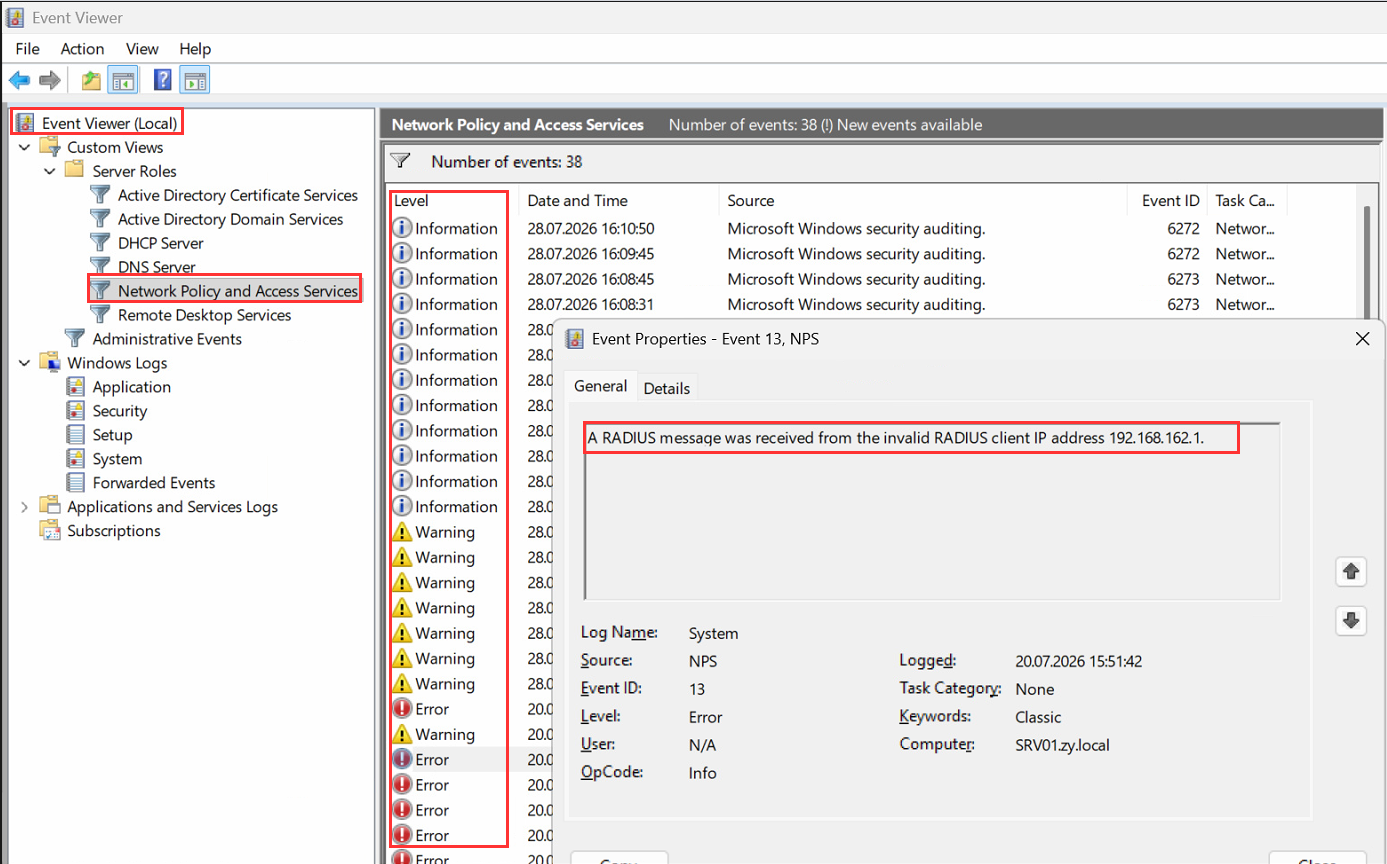Switch to the General tab

tap(600, 387)
